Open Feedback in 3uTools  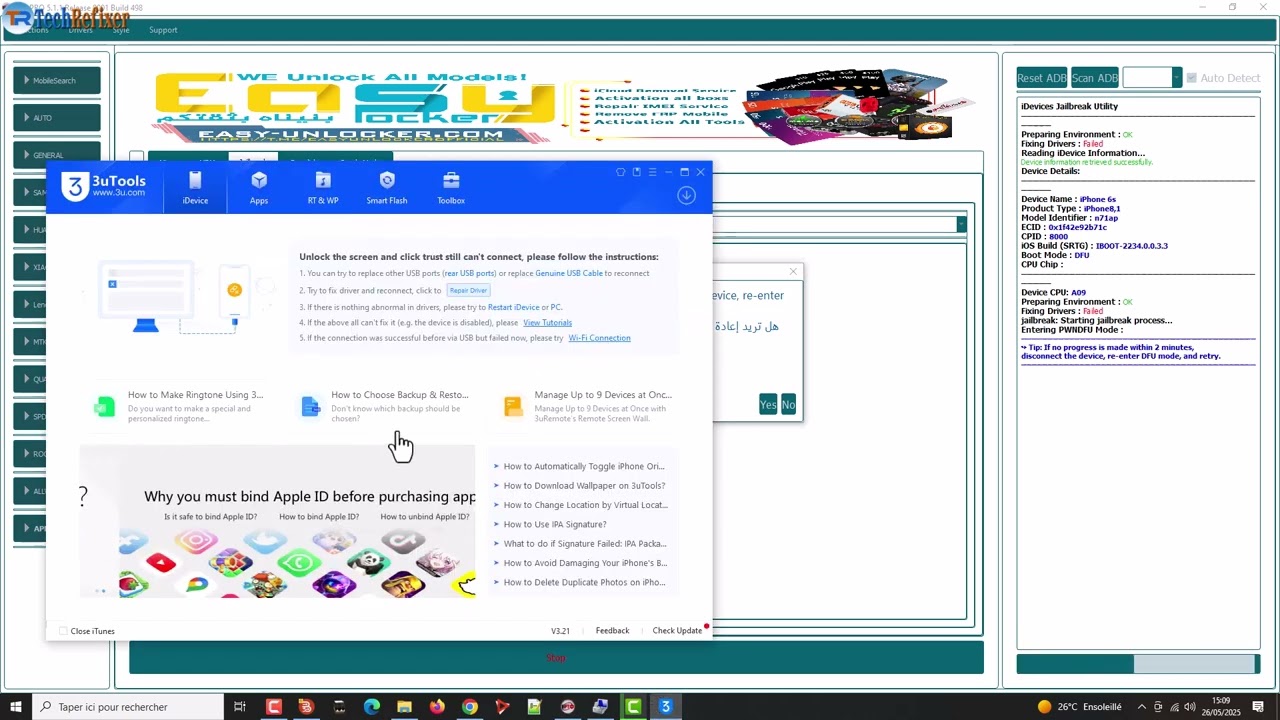[x=612, y=631]
